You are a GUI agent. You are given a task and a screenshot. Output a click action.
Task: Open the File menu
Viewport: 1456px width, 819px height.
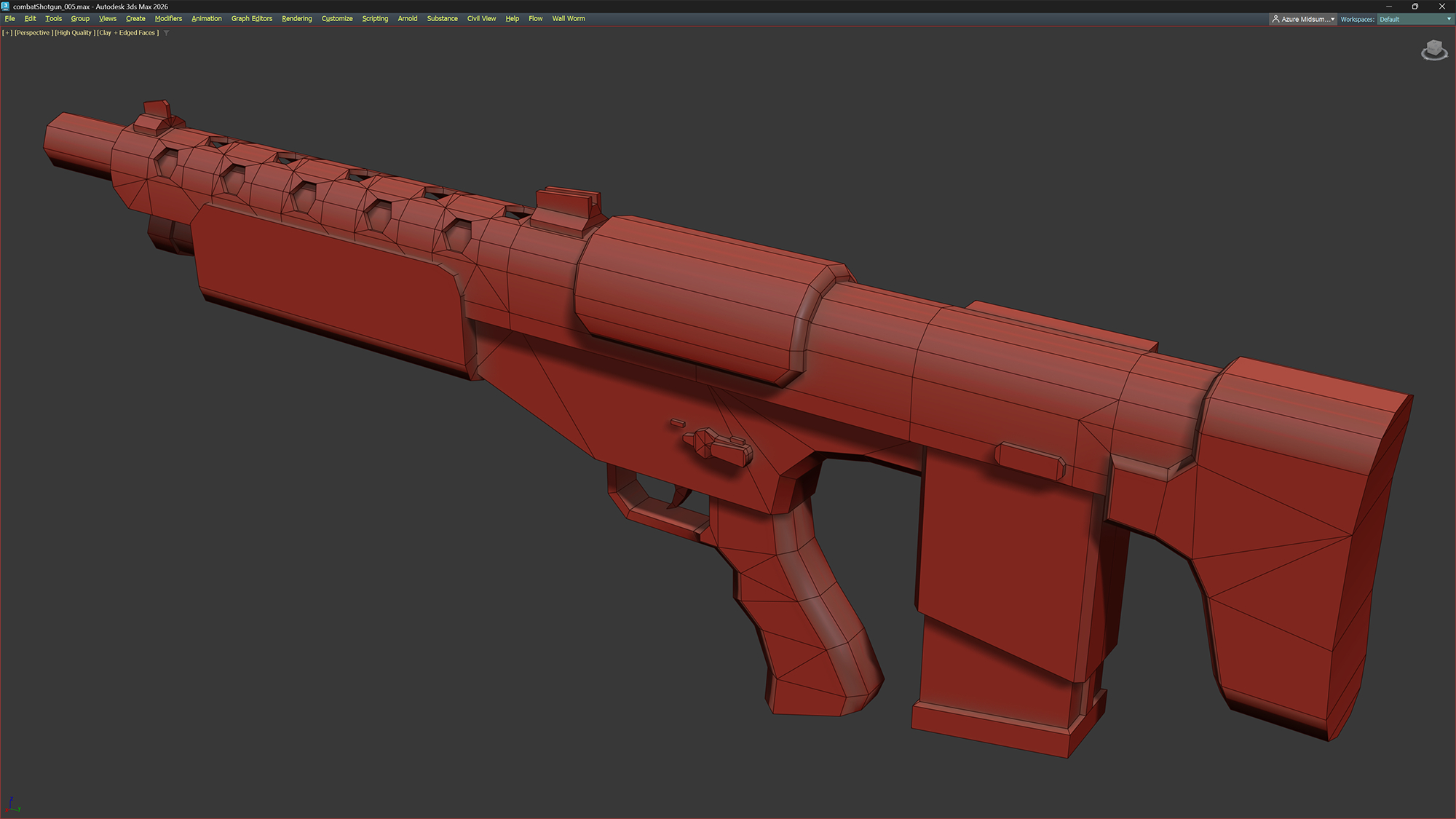pyautogui.click(x=10, y=19)
